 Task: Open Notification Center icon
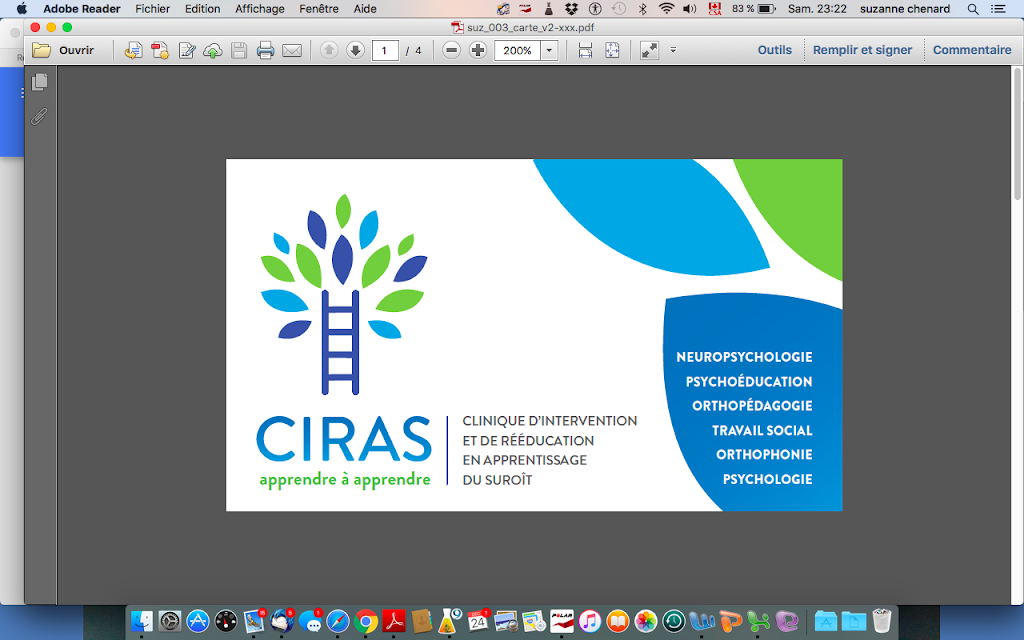pos(998,9)
